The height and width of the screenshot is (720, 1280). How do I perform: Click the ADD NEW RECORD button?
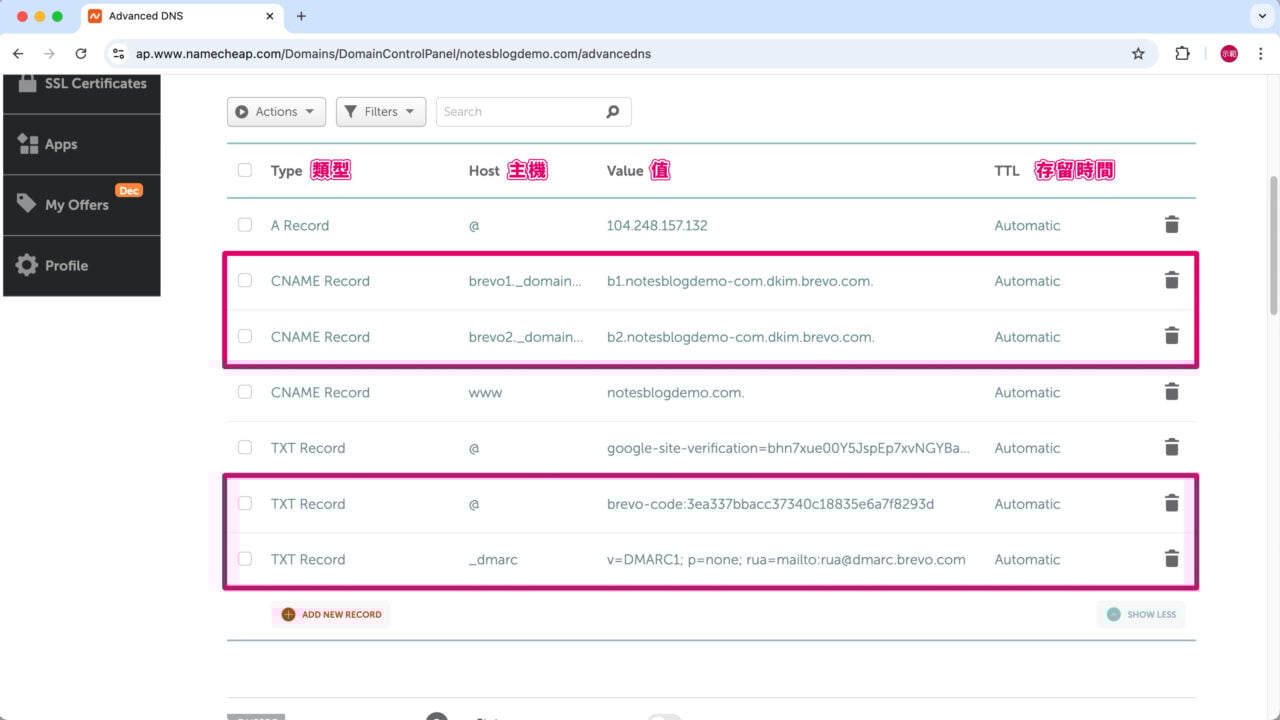point(330,614)
